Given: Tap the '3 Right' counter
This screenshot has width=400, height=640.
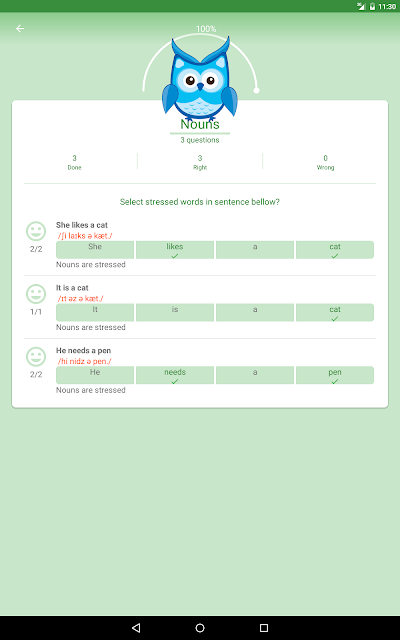Looking at the screenshot, I should 200,162.
